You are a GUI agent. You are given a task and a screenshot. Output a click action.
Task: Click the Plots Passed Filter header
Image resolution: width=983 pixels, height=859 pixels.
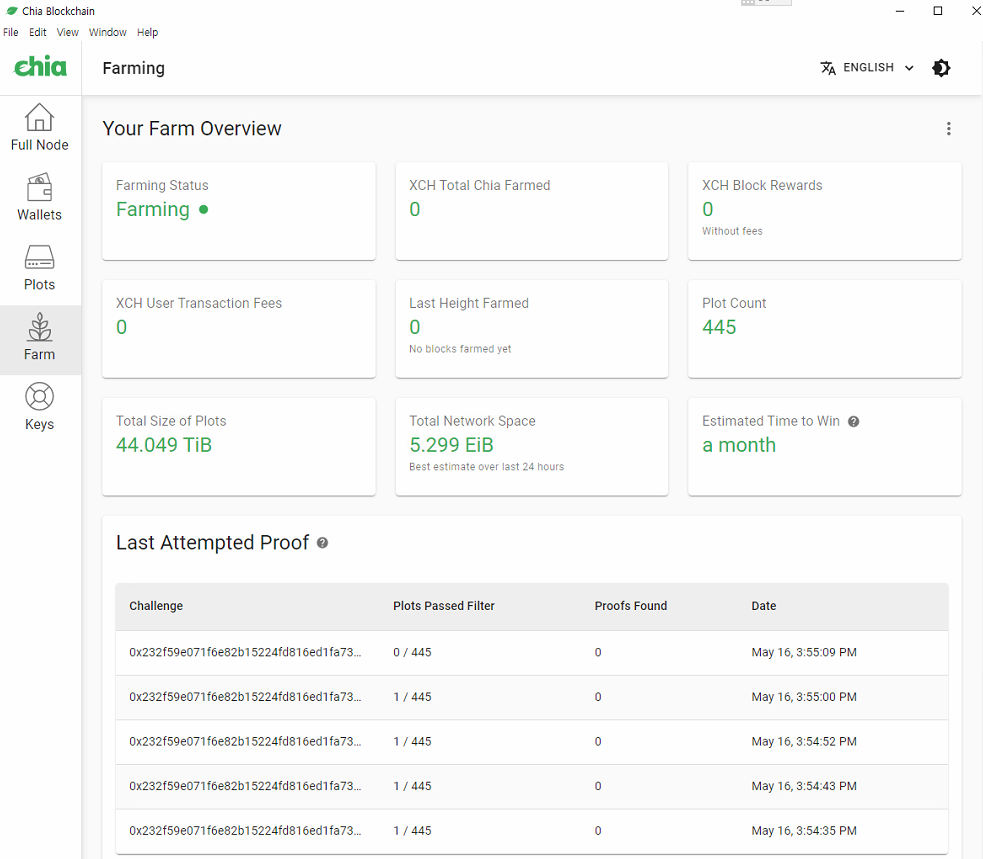444,606
